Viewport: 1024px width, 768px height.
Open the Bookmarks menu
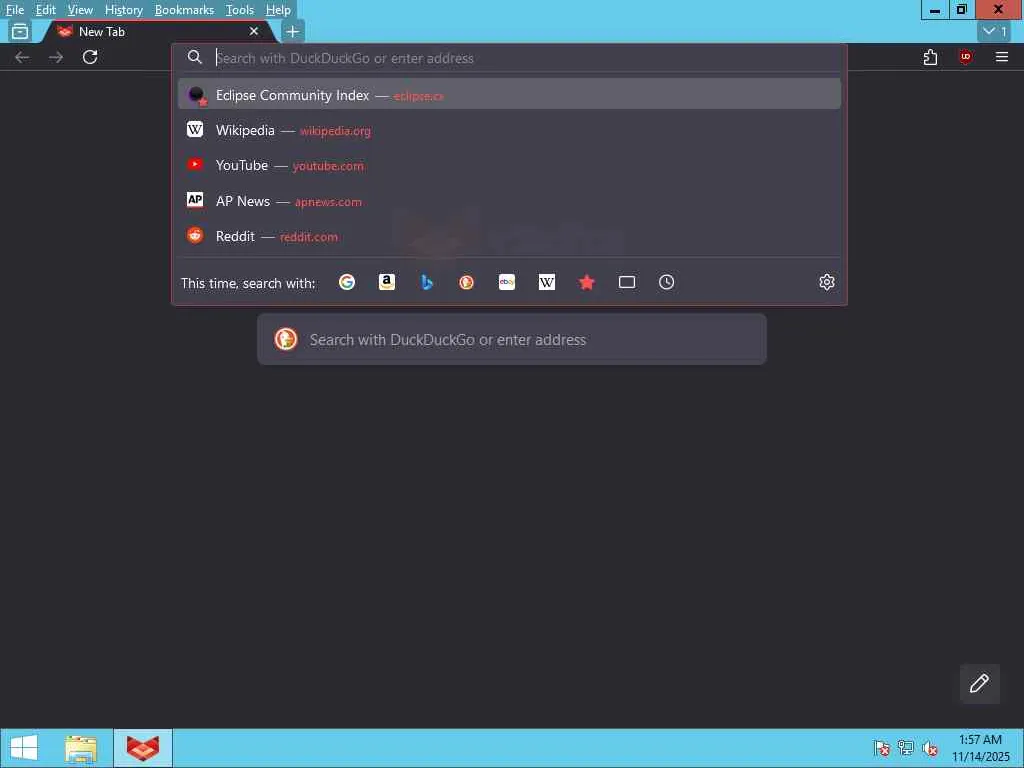[x=184, y=10]
